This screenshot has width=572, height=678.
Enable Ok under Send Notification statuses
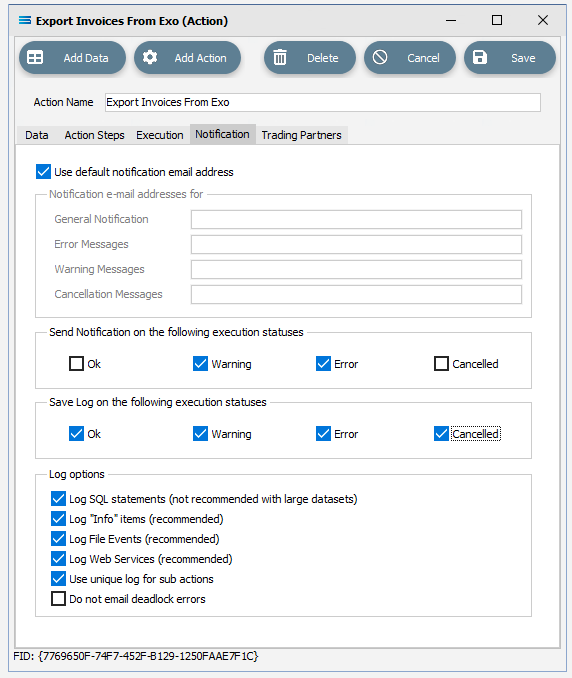[x=77, y=364]
